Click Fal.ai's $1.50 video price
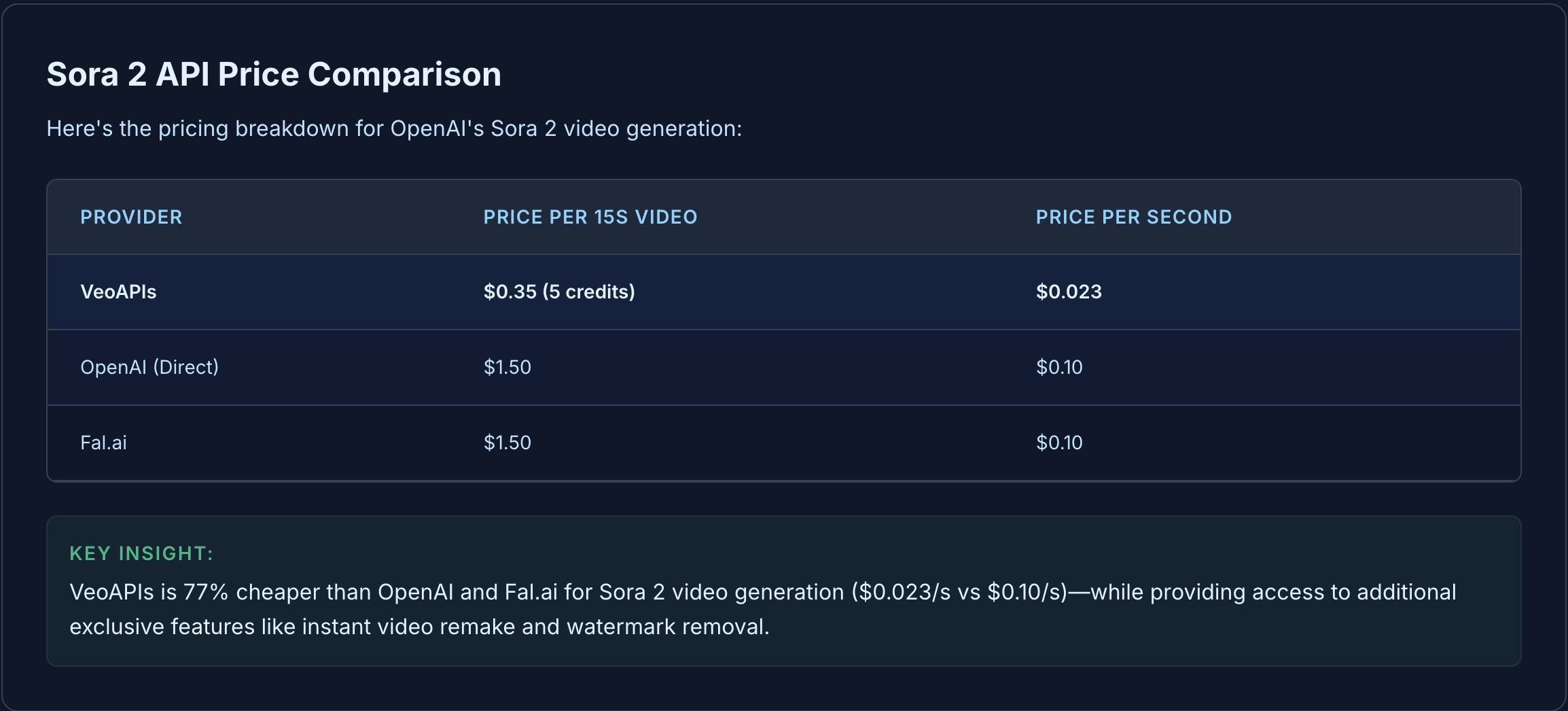 507,443
